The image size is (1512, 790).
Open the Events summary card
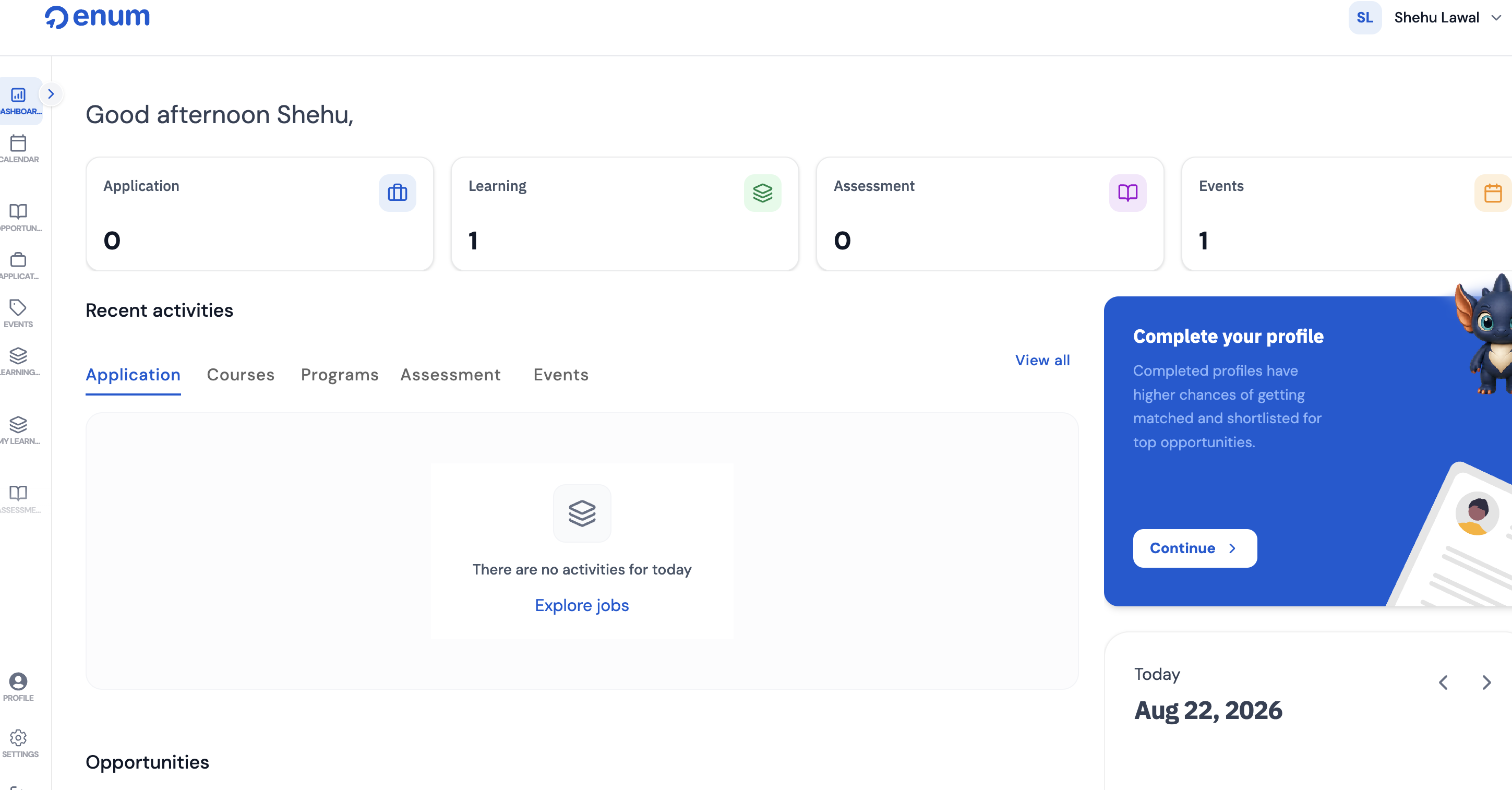[1347, 213]
